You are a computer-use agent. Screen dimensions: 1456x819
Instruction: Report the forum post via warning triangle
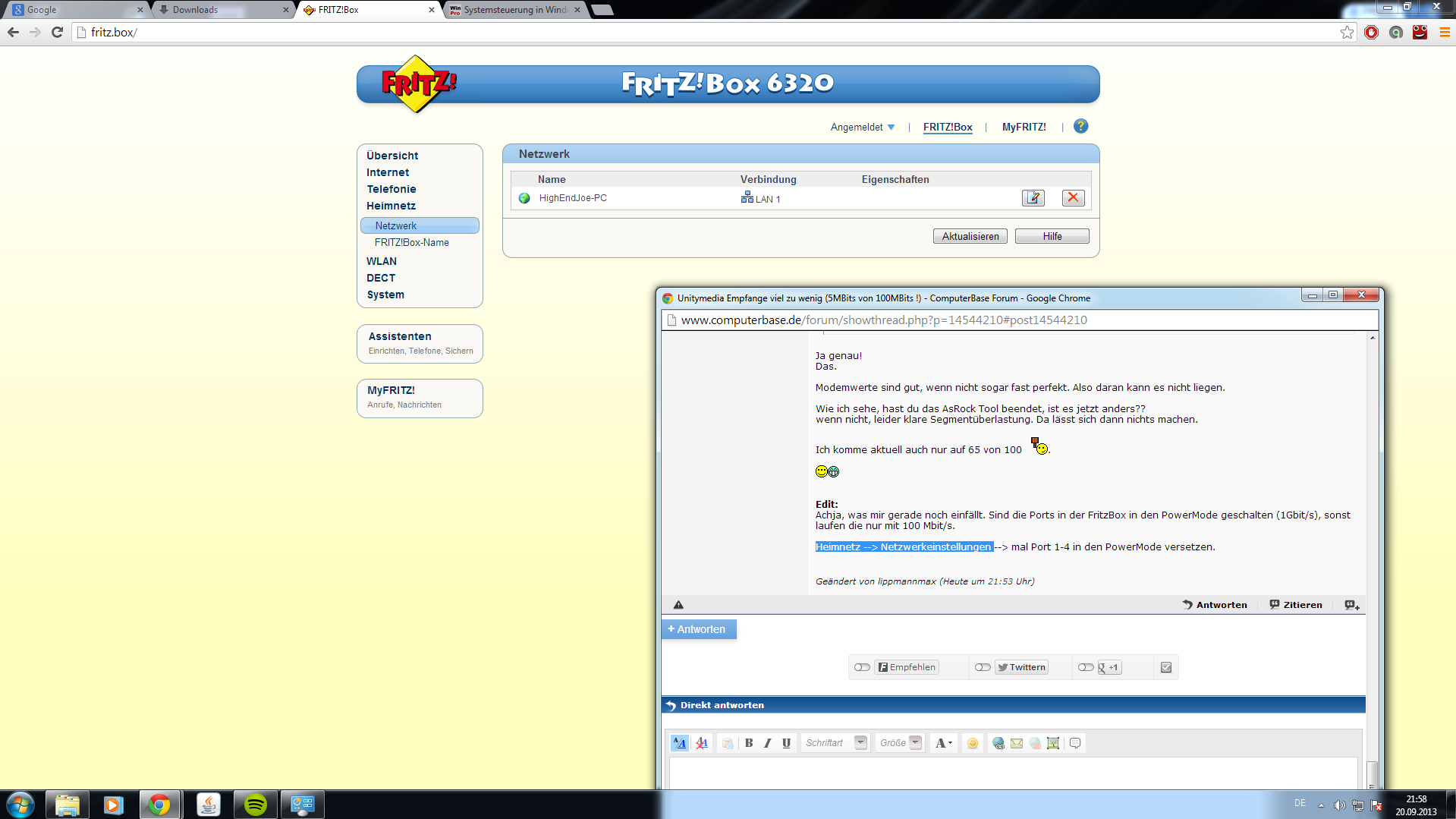point(678,605)
